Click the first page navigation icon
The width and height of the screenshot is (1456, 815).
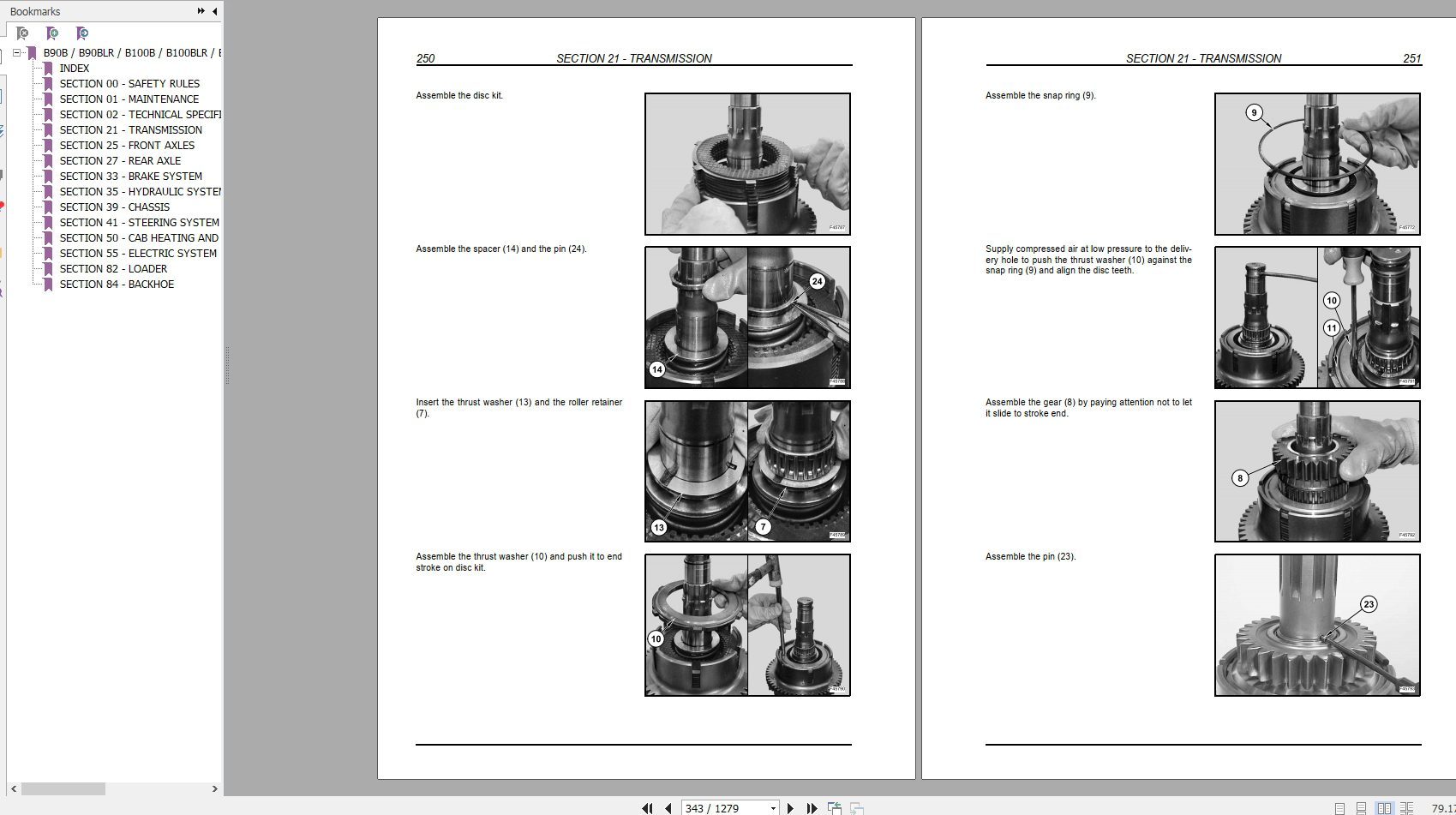tap(648, 806)
